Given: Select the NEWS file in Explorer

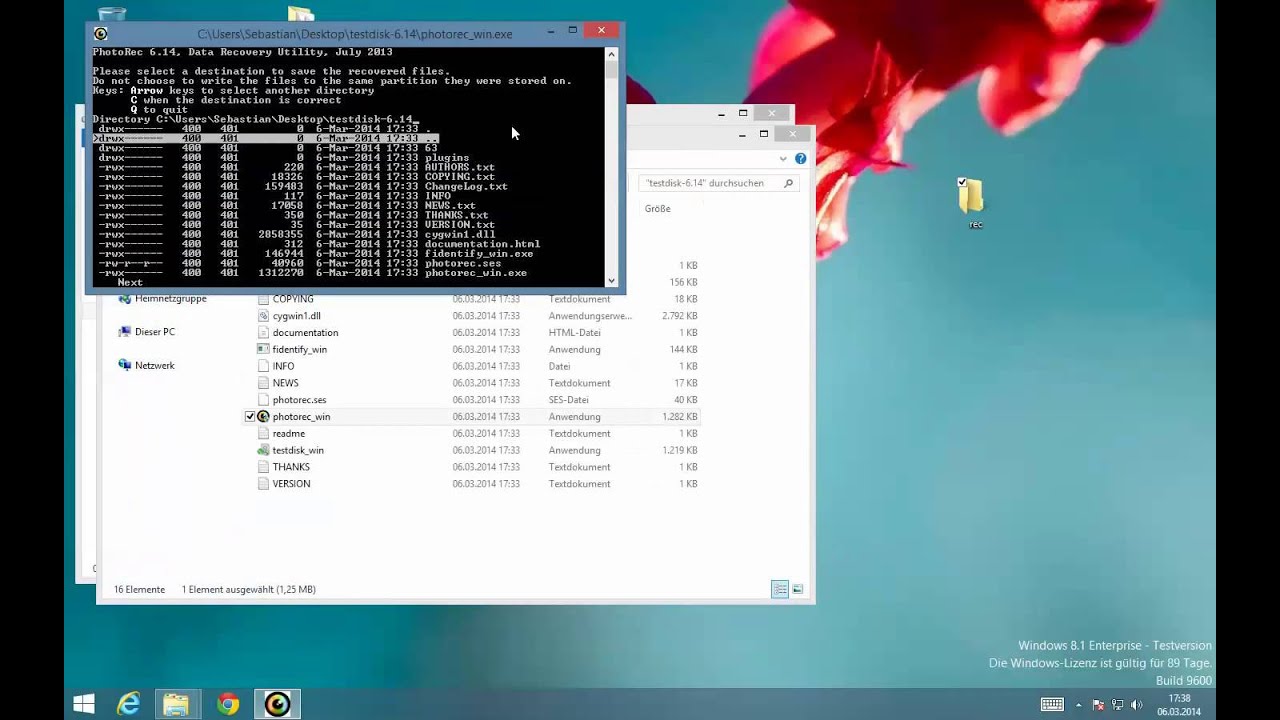Looking at the screenshot, I should [285, 383].
